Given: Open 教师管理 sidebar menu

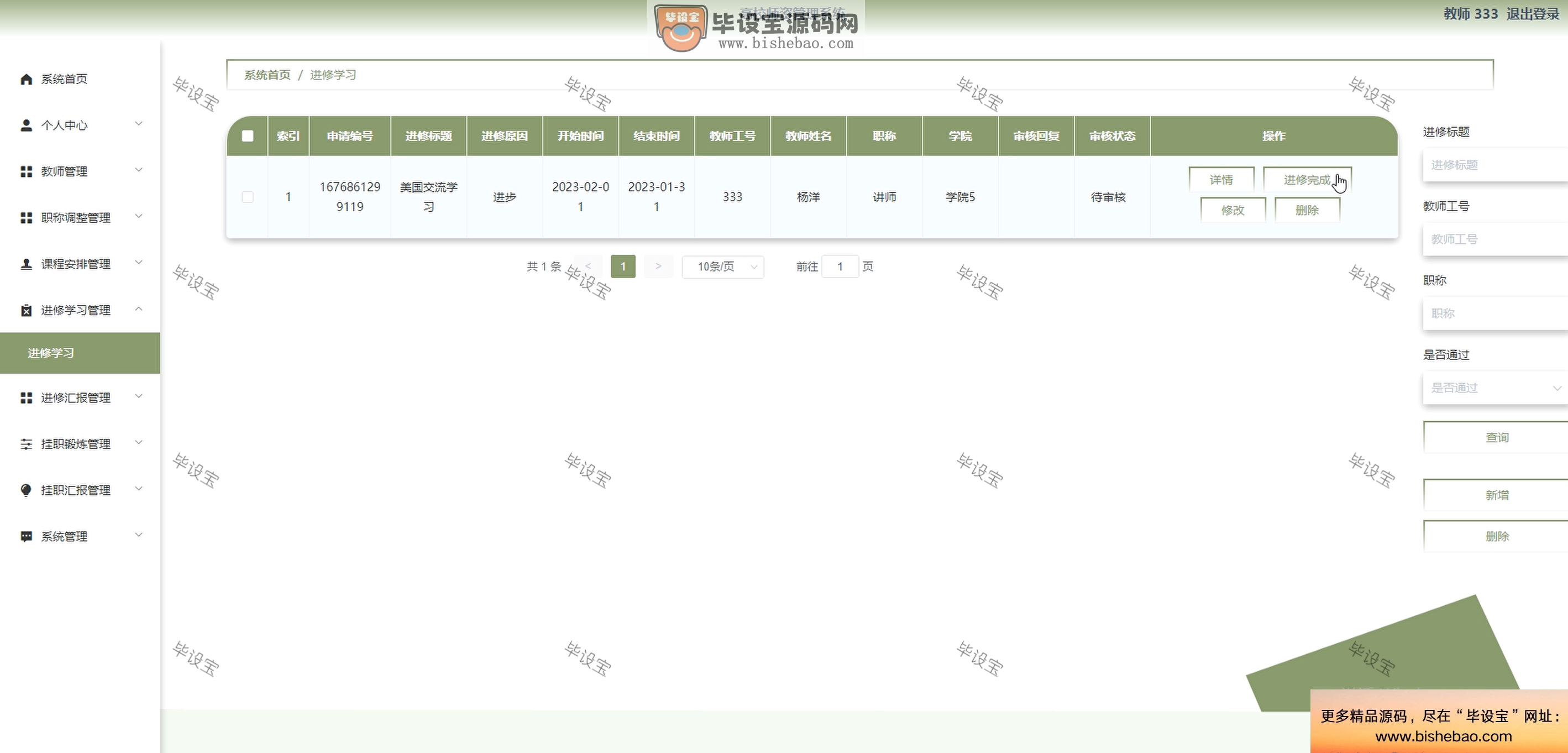Looking at the screenshot, I should [x=80, y=171].
